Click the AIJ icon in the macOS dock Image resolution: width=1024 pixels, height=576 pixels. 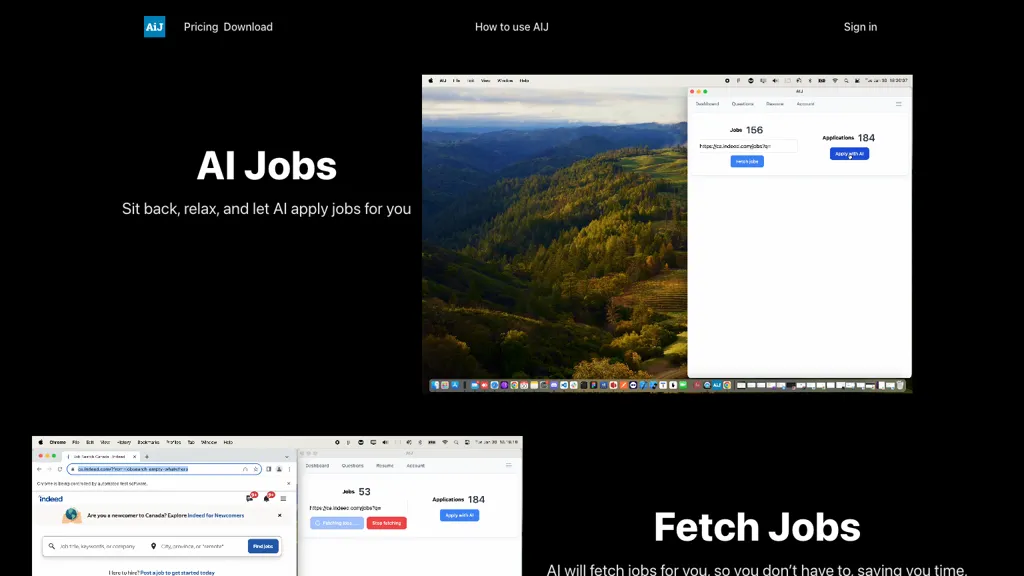coord(717,384)
